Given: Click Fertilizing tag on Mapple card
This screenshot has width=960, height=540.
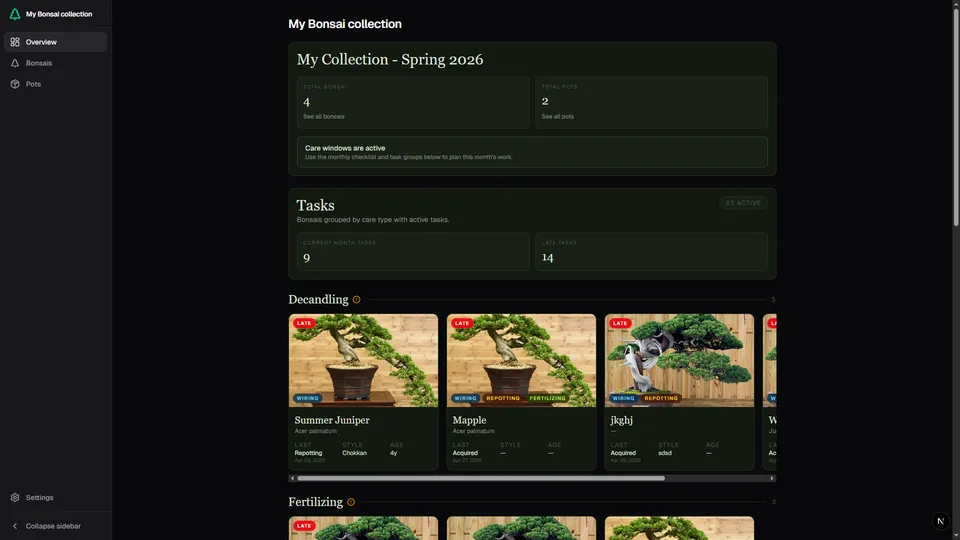Looking at the screenshot, I should click(547, 398).
